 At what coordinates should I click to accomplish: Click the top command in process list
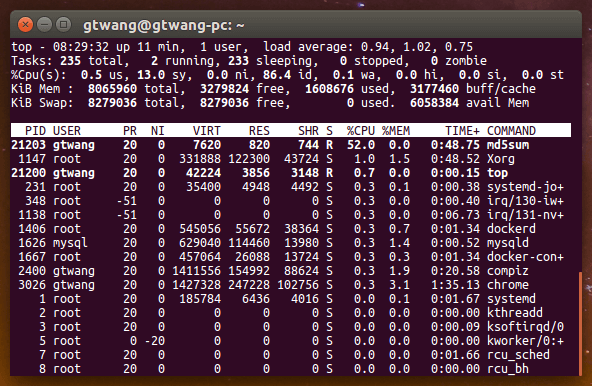pyautogui.click(x=497, y=173)
